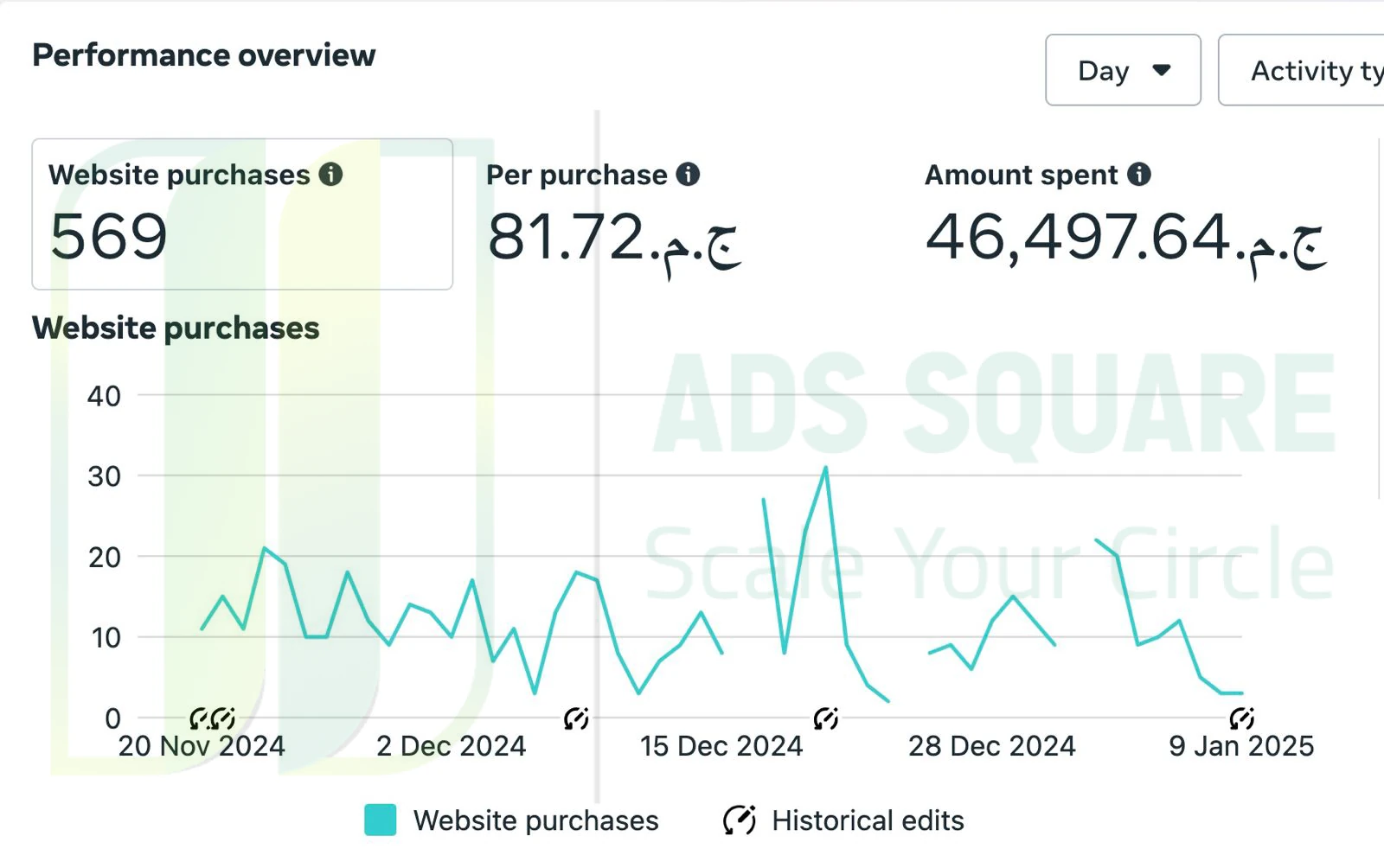
Task: Click the historical edit marker just after 15 Dec 2024
Action: click(x=826, y=718)
